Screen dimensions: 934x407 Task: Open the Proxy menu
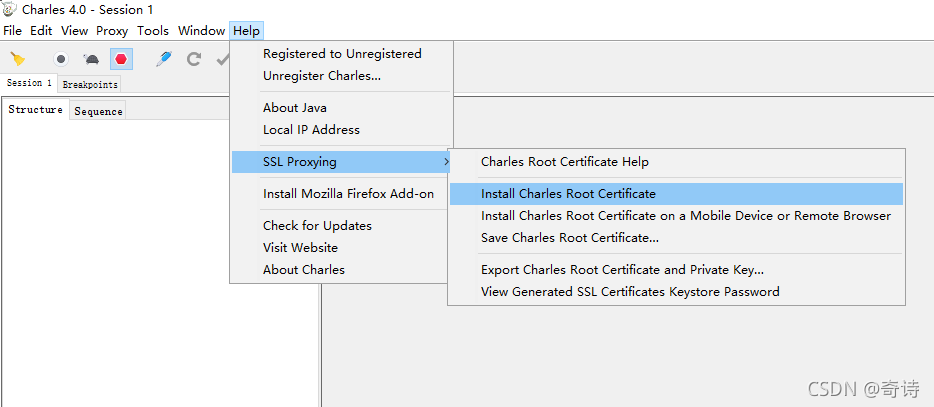click(112, 31)
